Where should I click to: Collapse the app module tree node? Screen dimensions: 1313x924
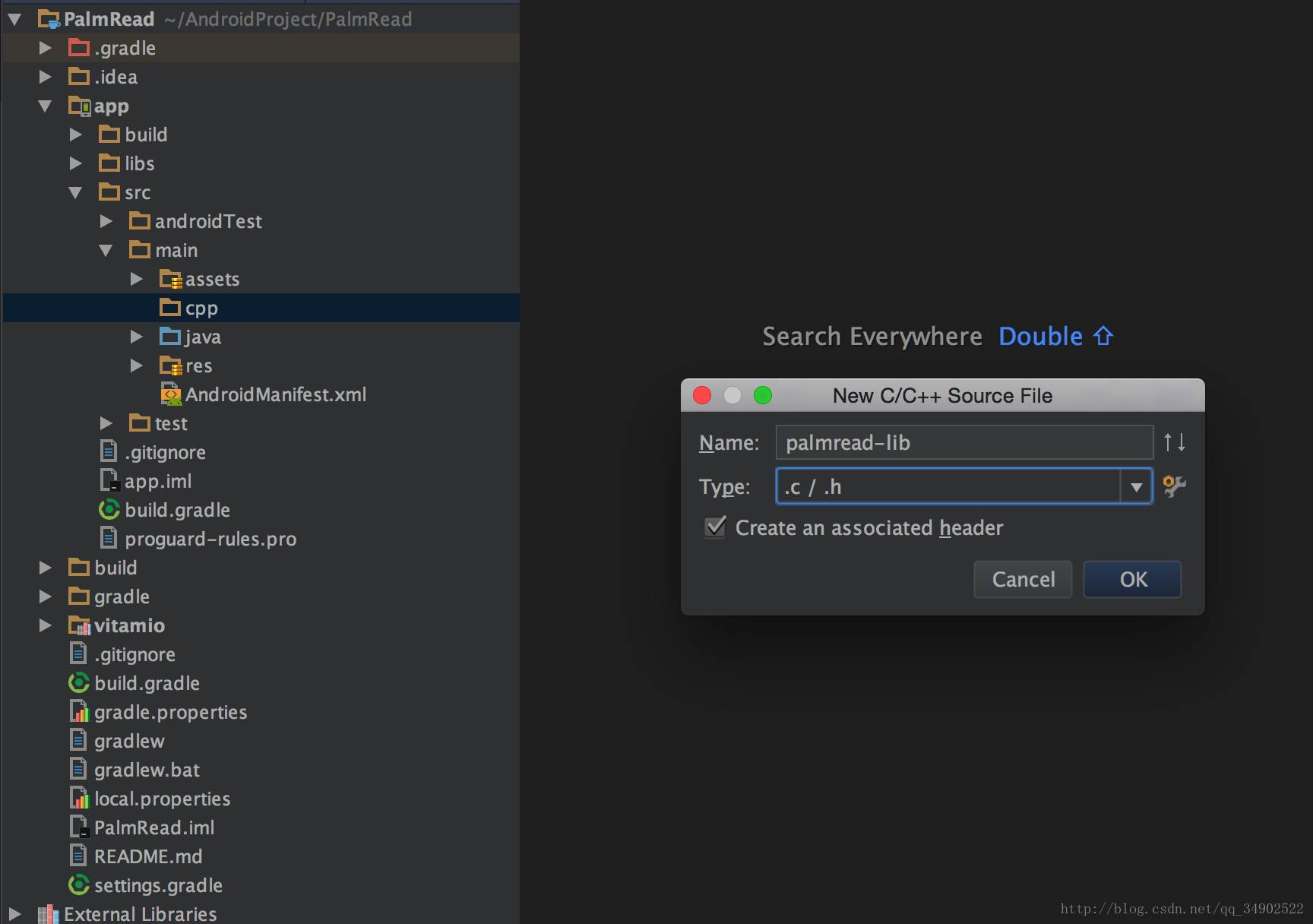pos(45,106)
